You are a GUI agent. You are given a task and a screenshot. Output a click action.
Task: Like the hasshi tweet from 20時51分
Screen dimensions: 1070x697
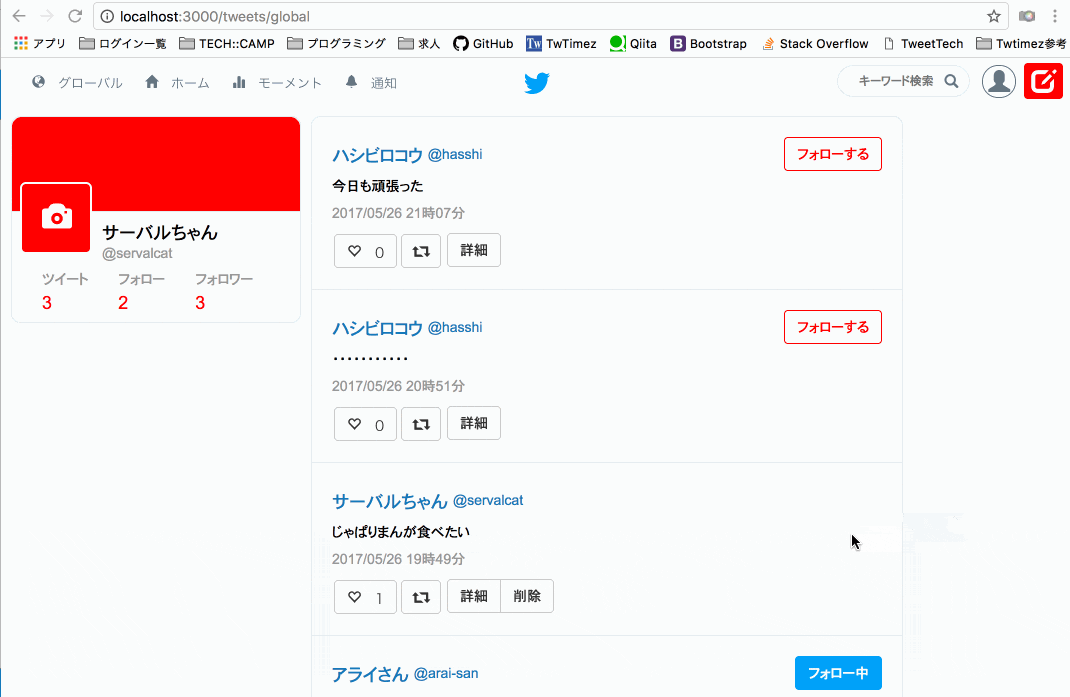pyautogui.click(x=365, y=424)
